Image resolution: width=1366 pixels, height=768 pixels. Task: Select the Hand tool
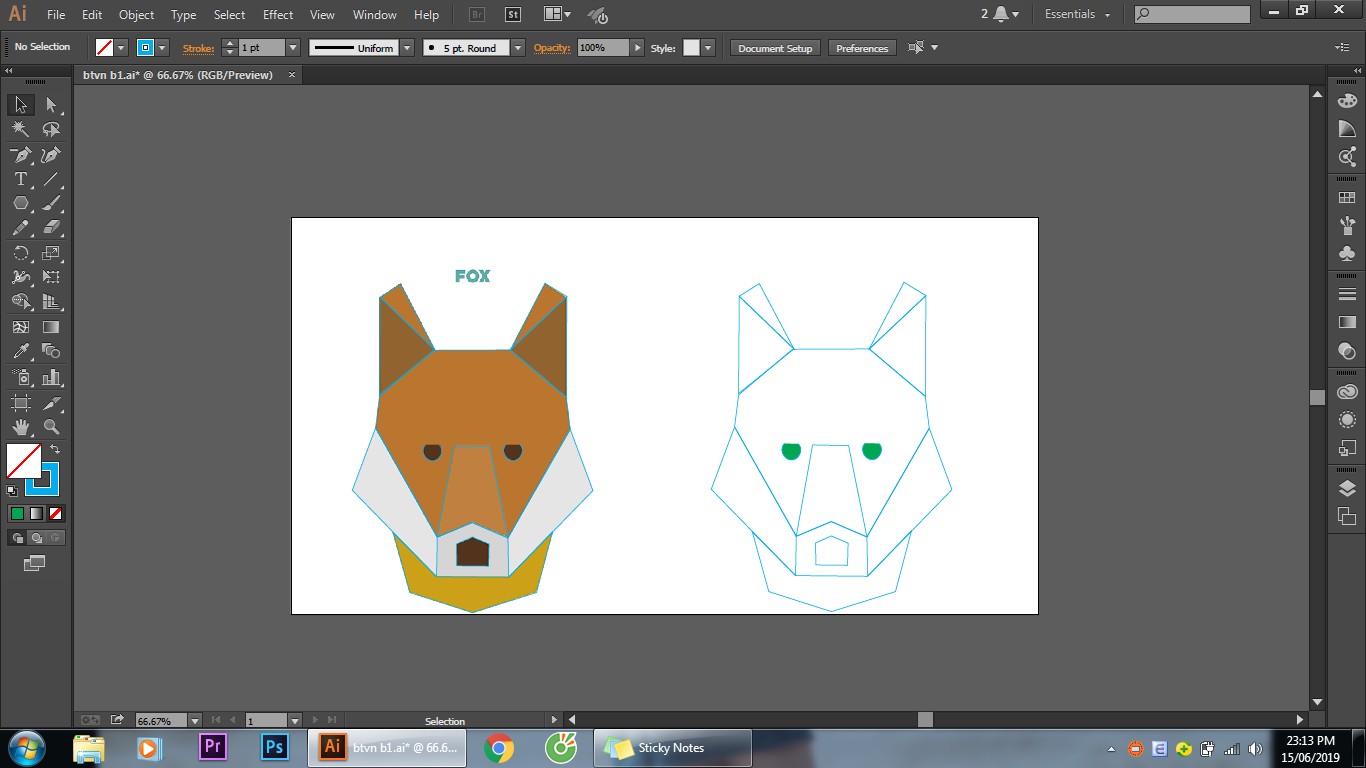click(x=20, y=427)
